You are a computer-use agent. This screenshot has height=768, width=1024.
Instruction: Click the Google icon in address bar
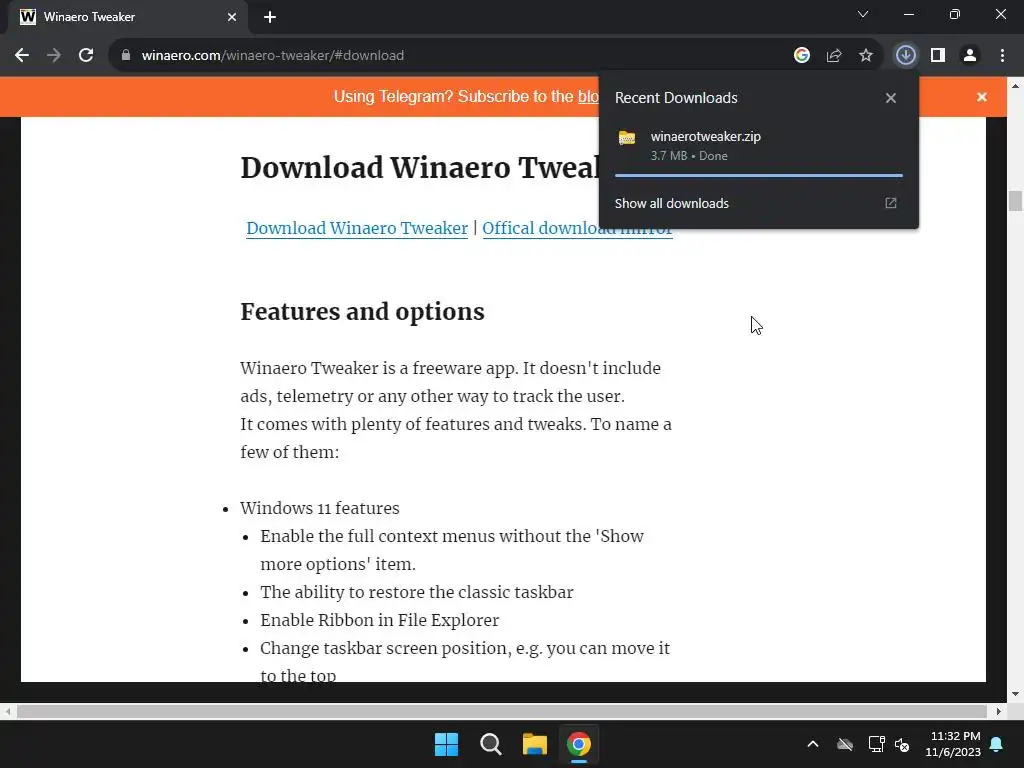click(802, 56)
